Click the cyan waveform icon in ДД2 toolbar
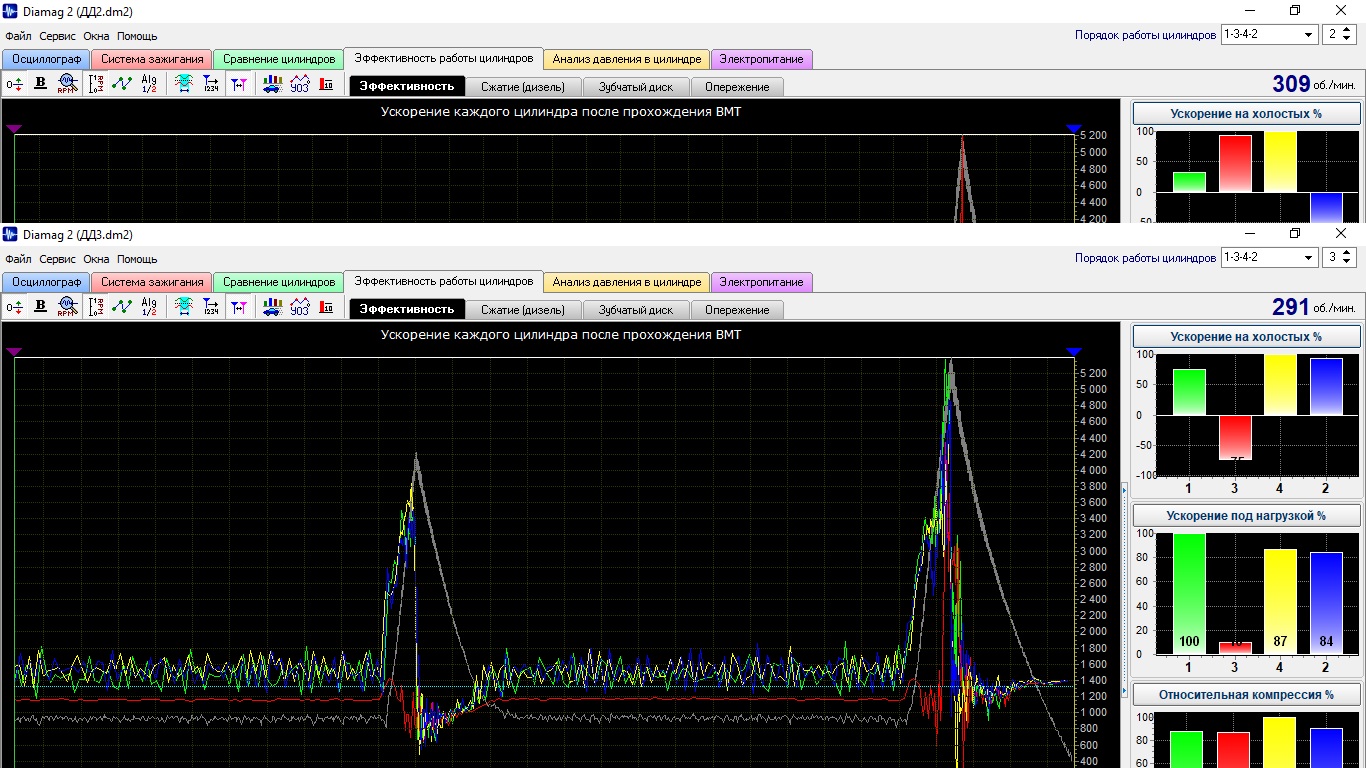Image resolution: width=1366 pixels, height=768 pixels. (184, 85)
